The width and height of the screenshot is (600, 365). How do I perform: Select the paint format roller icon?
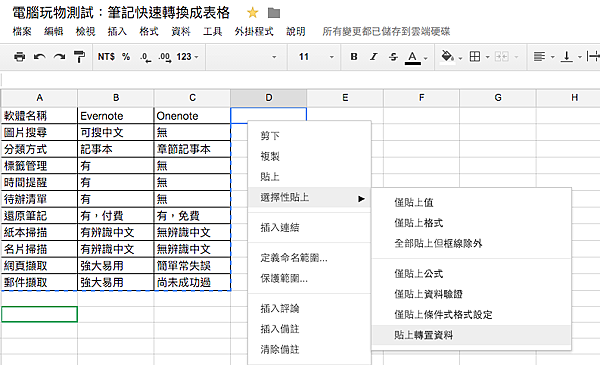[x=79, y=57]
